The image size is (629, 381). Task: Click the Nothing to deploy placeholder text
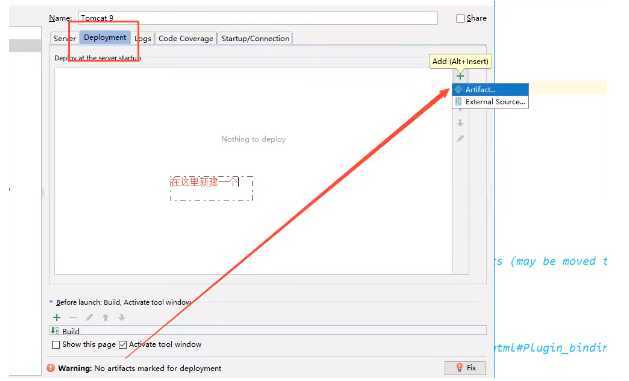click(x=254, y=140)
